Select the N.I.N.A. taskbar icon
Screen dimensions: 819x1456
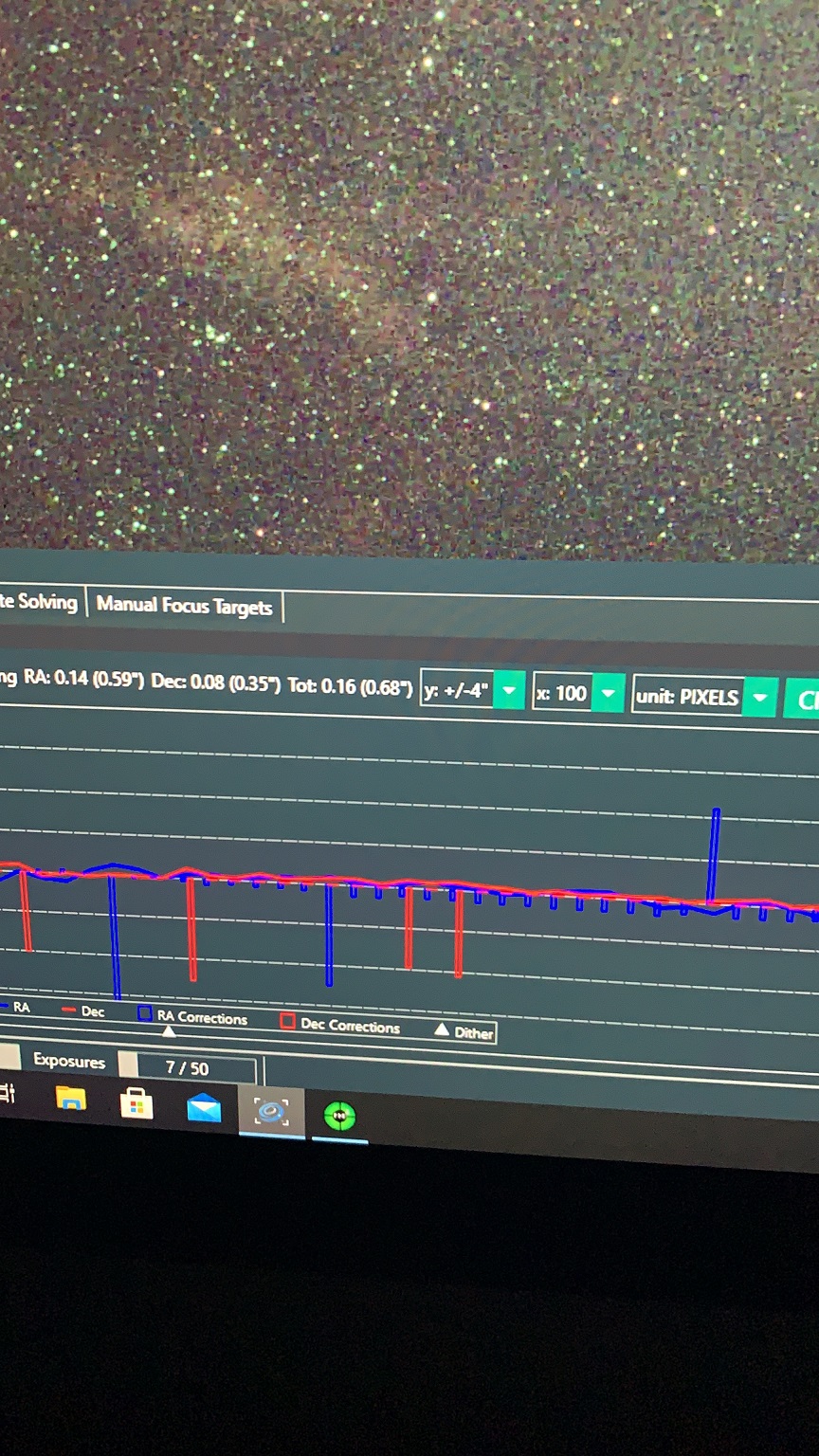[271, 1113]
